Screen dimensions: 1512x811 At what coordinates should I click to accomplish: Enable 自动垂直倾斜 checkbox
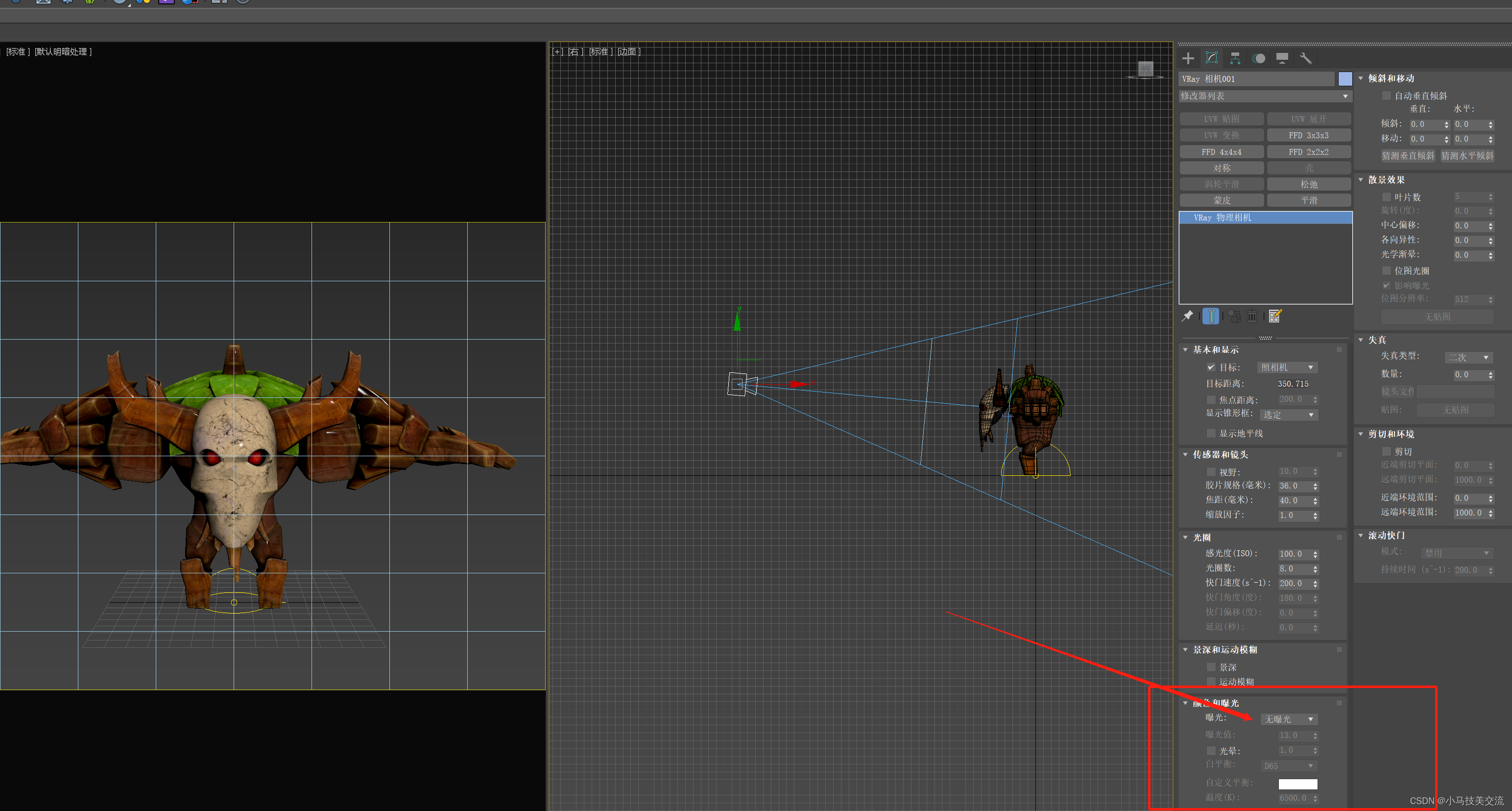(x=1387, y=96)
